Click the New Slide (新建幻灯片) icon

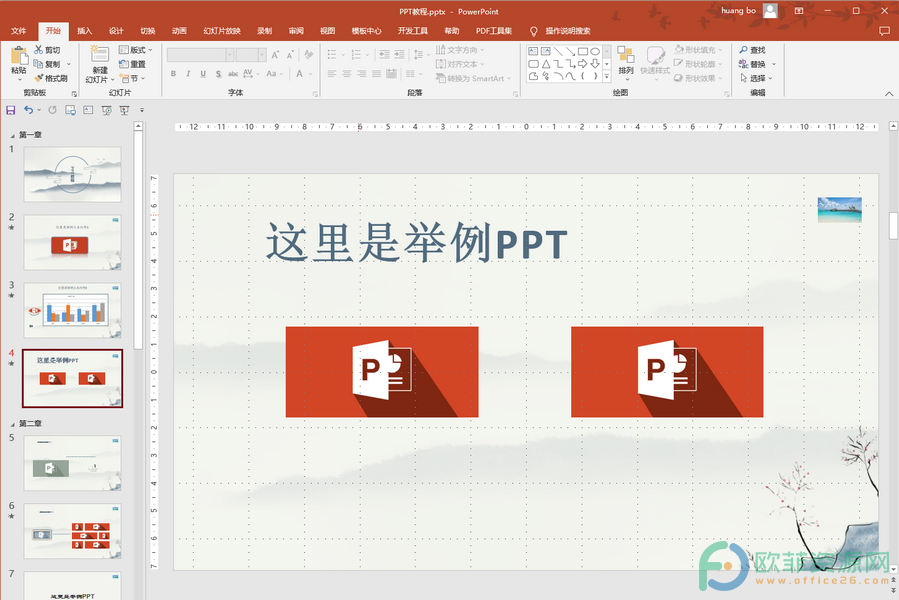pos(100,55)
